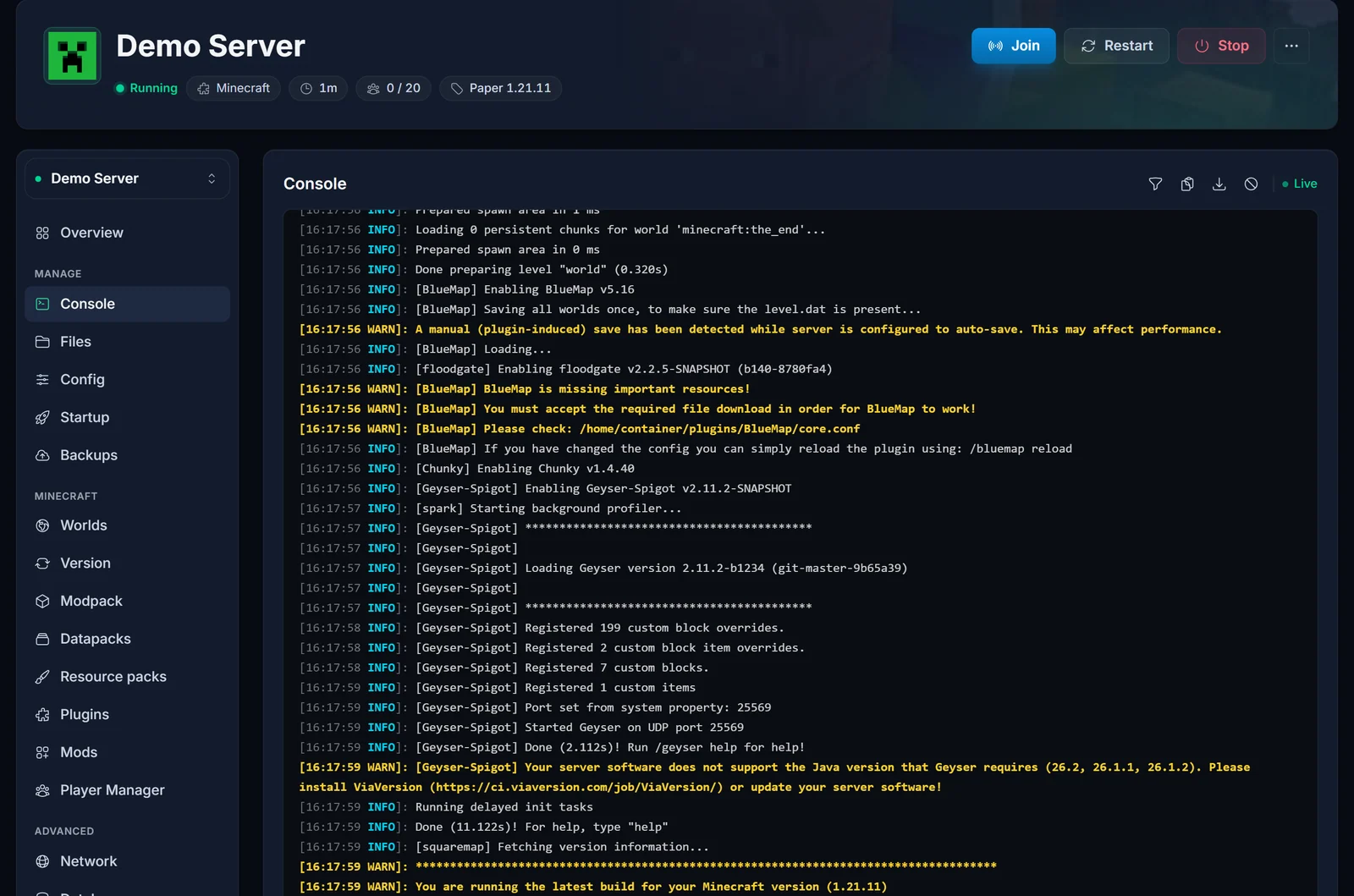Click the Backups cloud icon
Screen dimensions: 1354x896
point(42,455)
